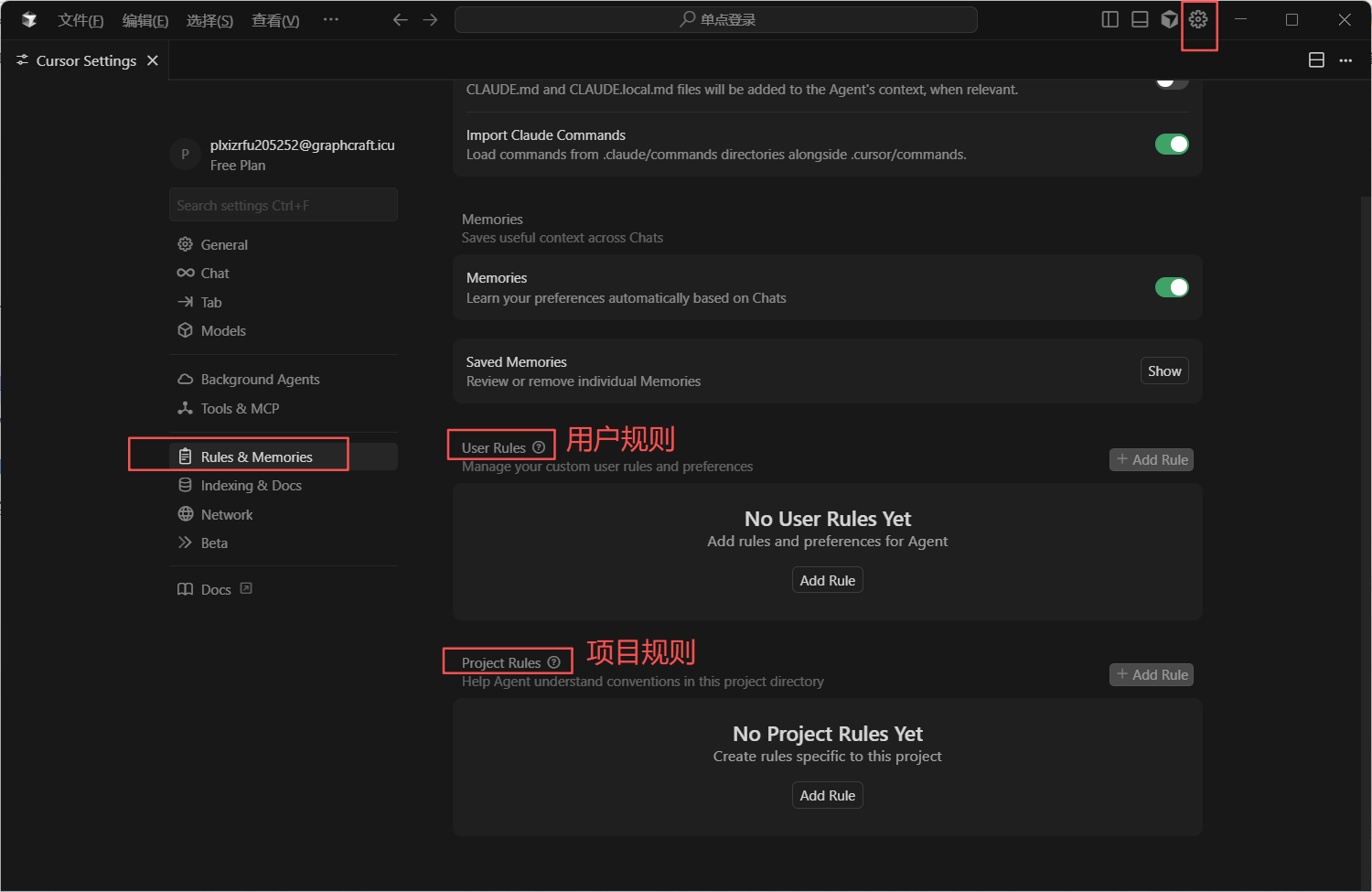Viewport: 1372px width, 892px height.
Task: Click the No User Rules Yet heading
Action: coord(828,519)
